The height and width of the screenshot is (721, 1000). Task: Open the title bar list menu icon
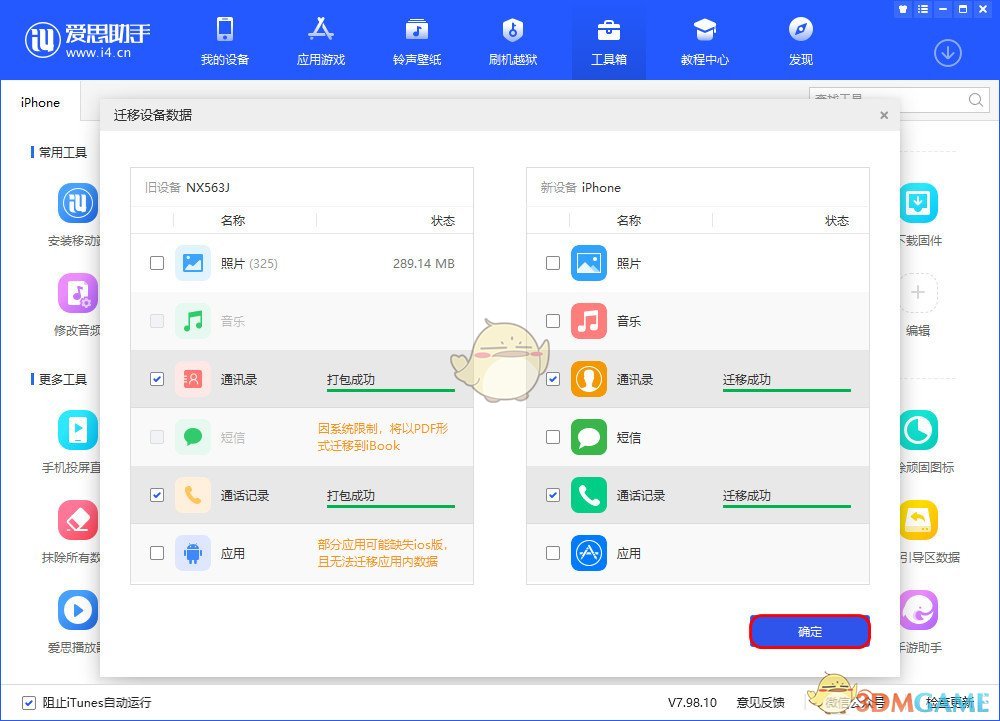(923, 9)
